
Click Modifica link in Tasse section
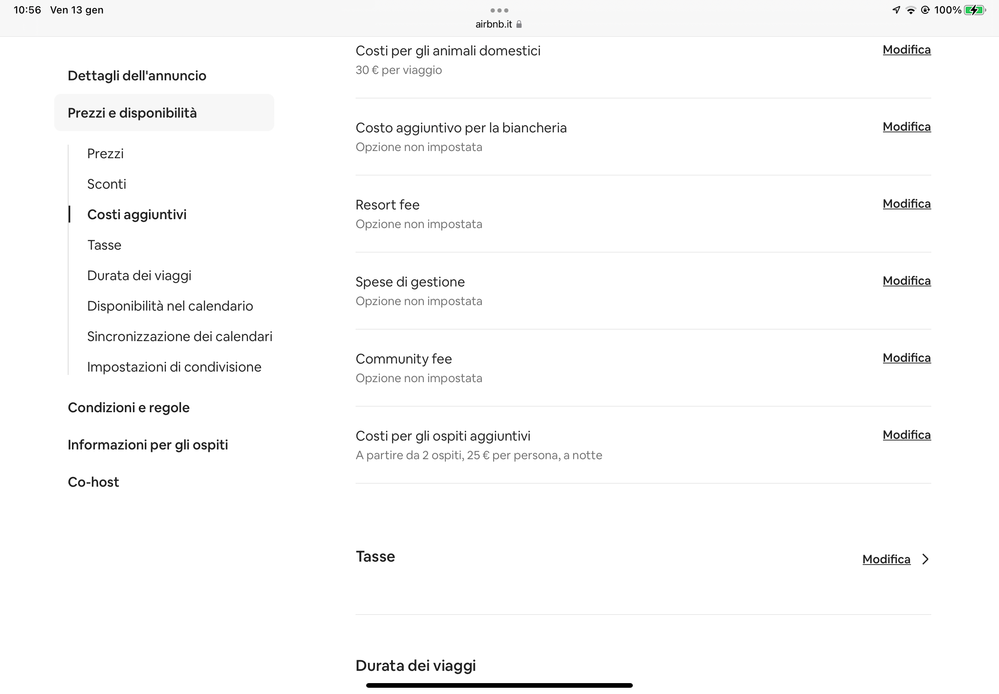coord(886,560)
